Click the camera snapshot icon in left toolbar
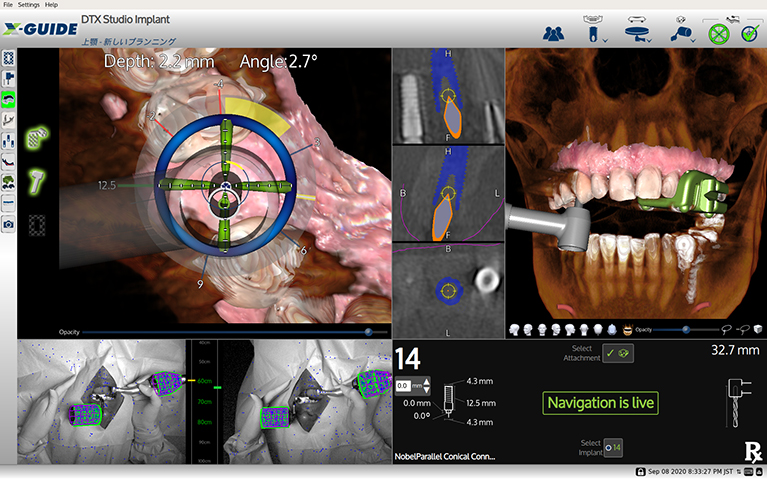 tap(9, 224)
